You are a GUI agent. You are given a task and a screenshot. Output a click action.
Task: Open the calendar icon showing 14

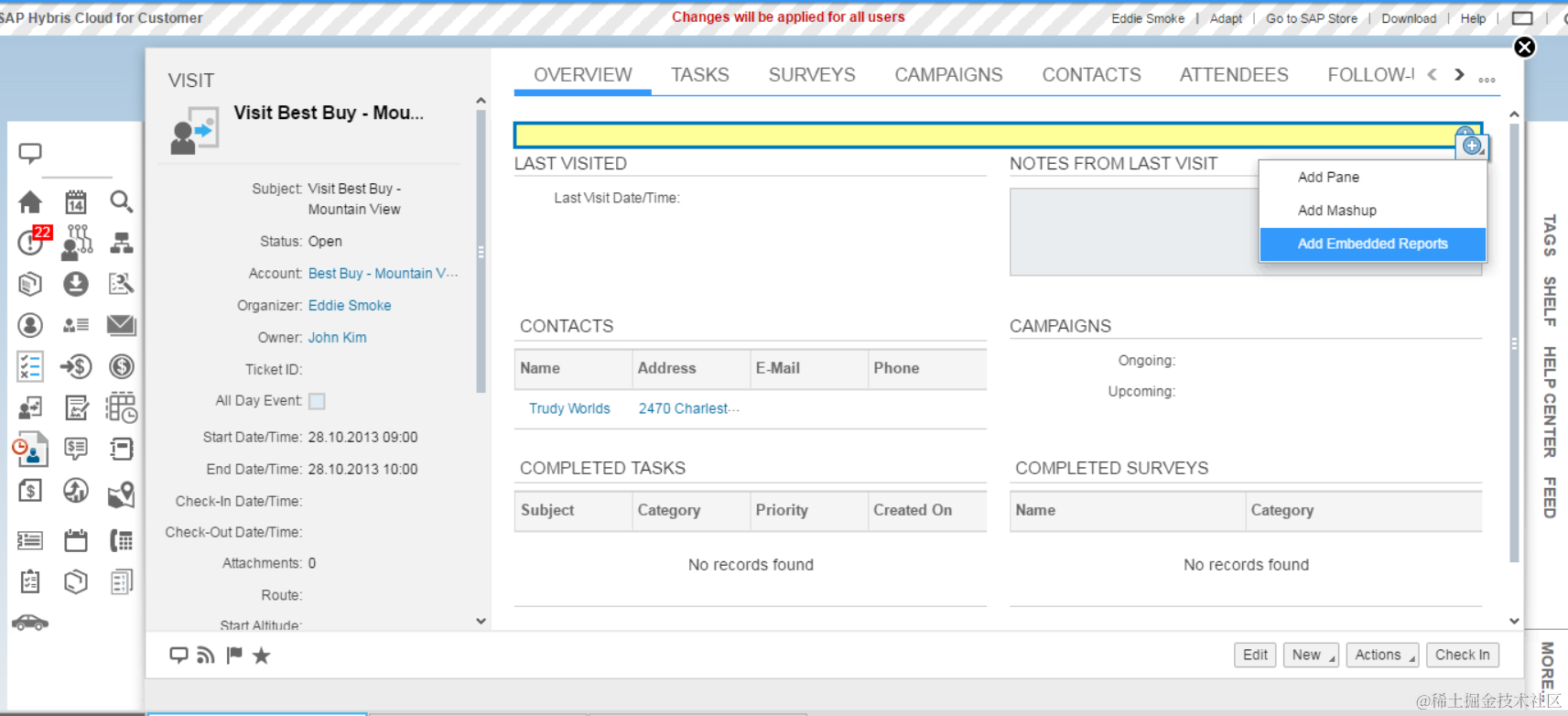pyautogui.click(x=76, y=202)
